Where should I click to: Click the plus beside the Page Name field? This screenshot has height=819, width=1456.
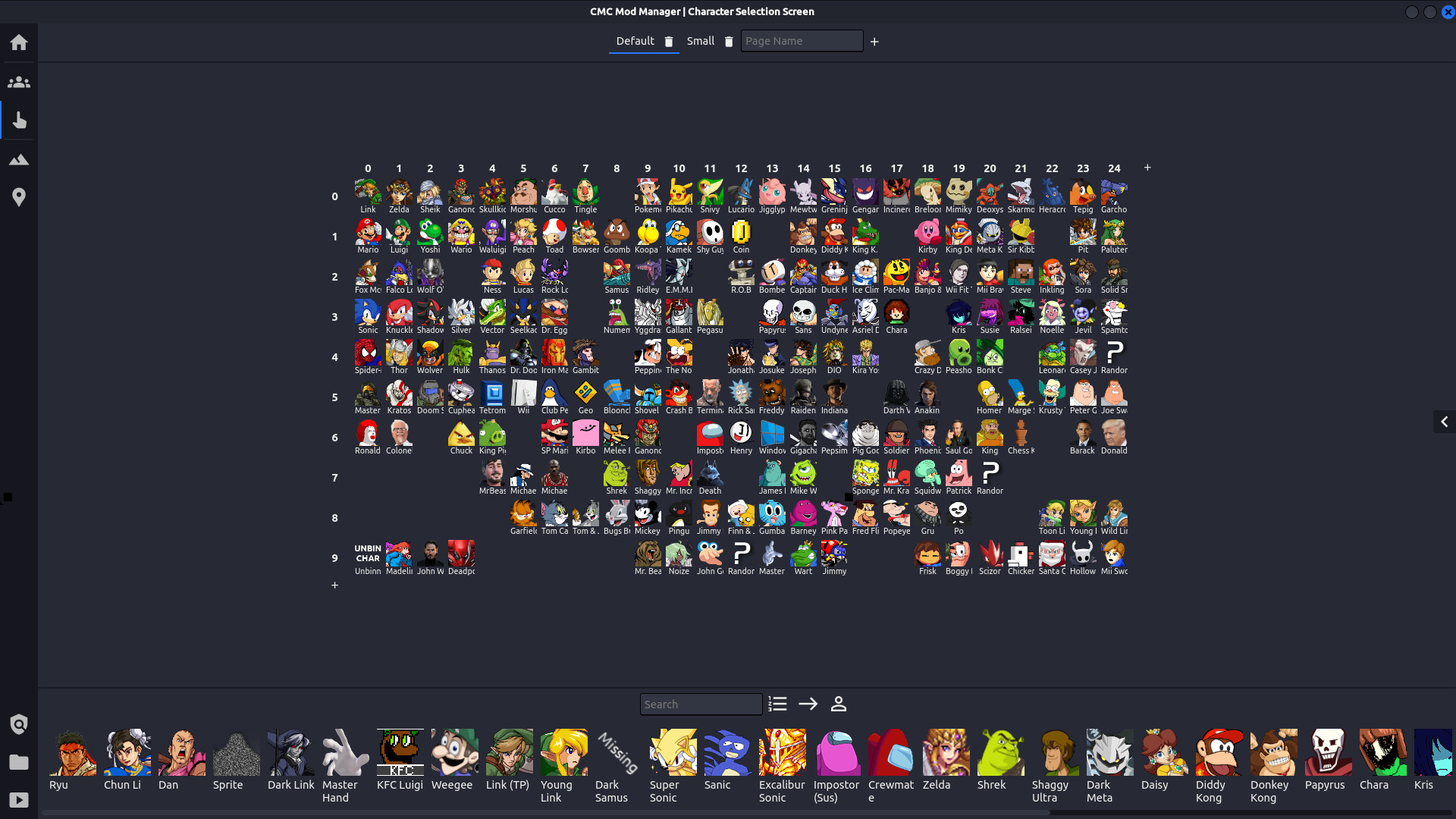click(x=874, y=42)
